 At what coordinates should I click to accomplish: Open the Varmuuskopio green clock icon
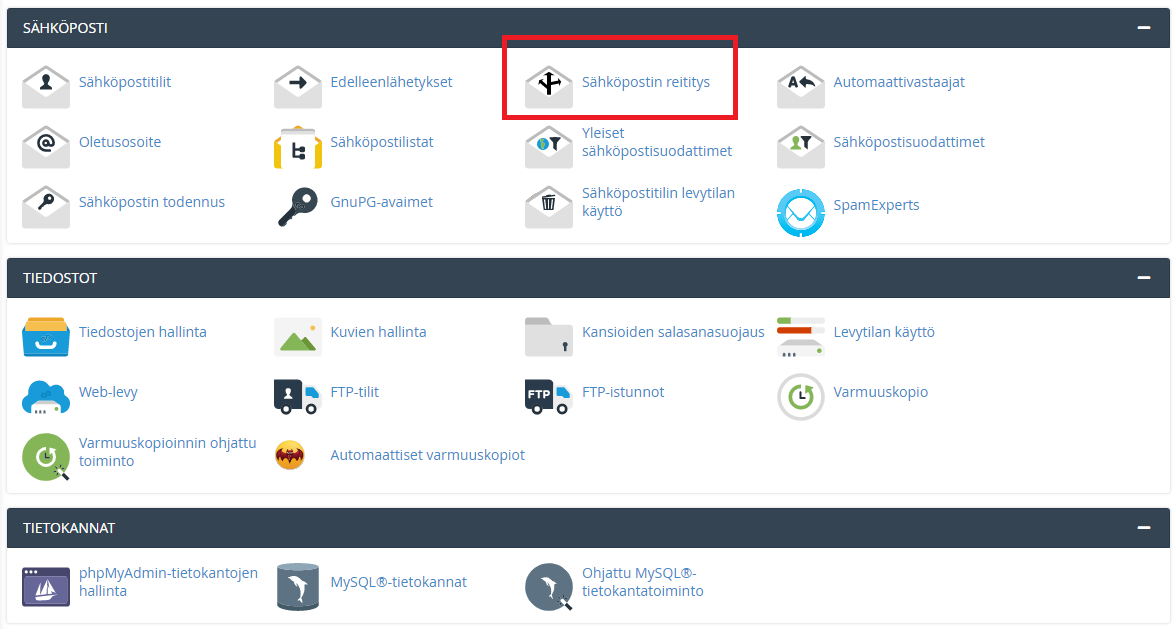801,397
